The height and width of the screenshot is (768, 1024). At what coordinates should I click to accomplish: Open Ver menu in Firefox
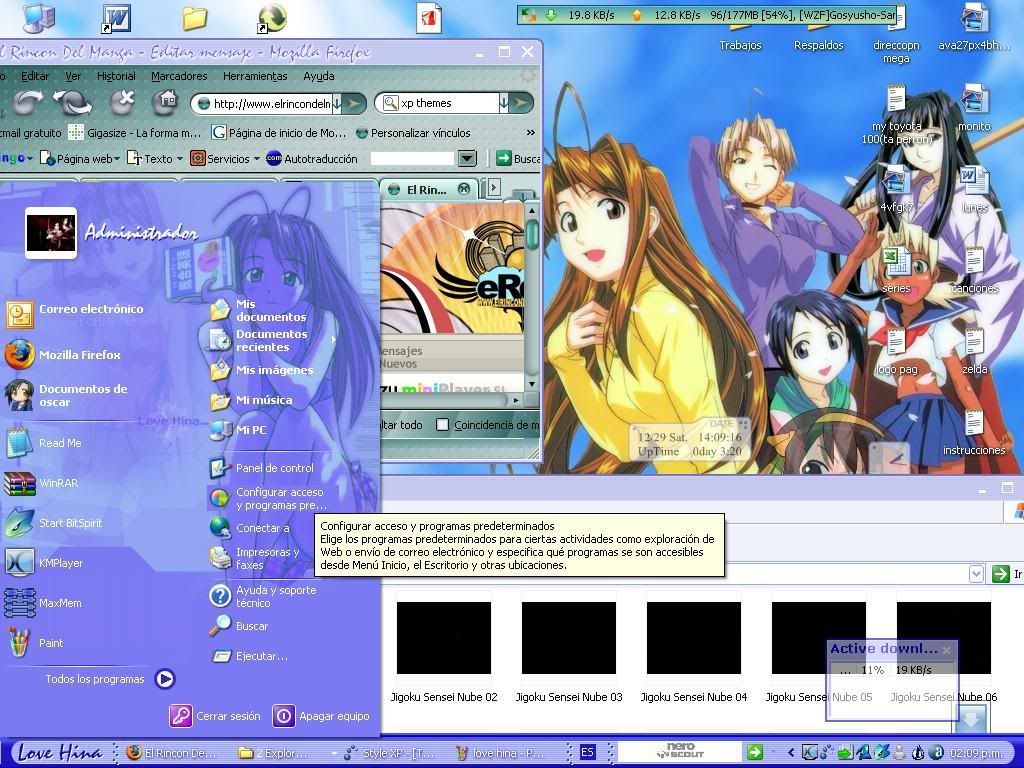point(73,76)
